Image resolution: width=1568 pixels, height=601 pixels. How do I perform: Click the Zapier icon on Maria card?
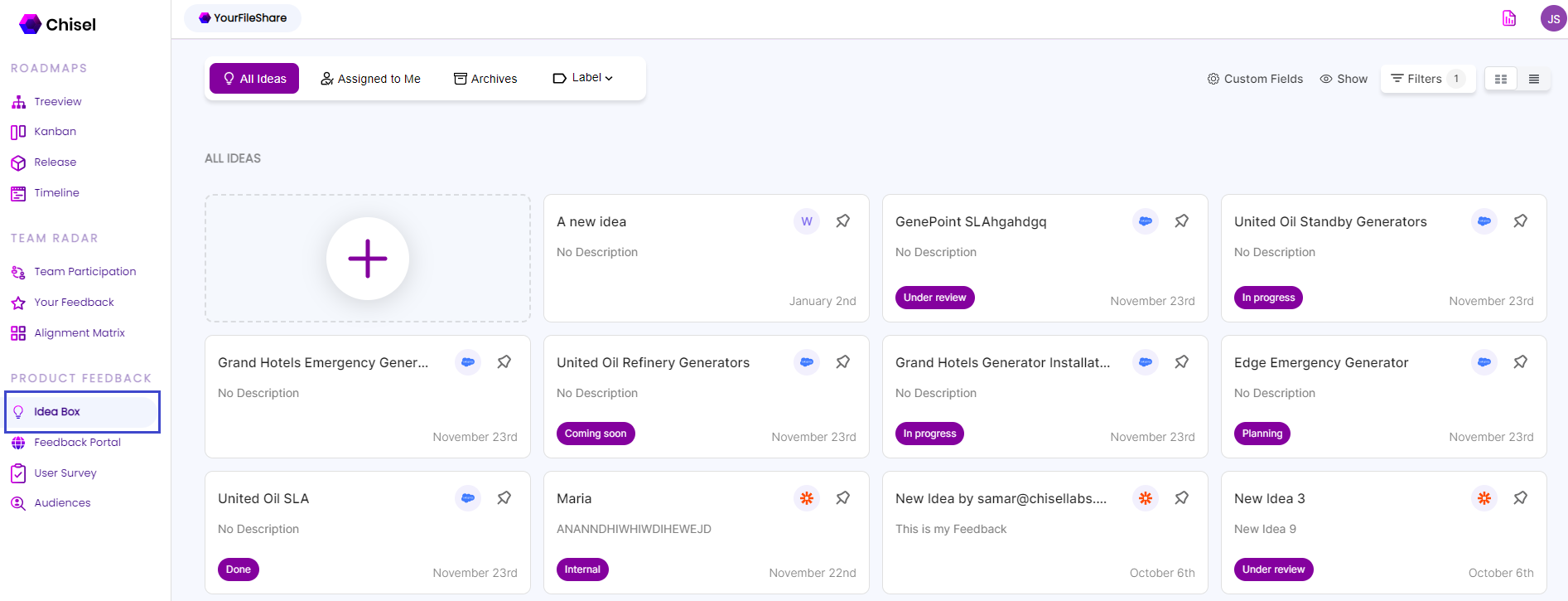(806, 498)
